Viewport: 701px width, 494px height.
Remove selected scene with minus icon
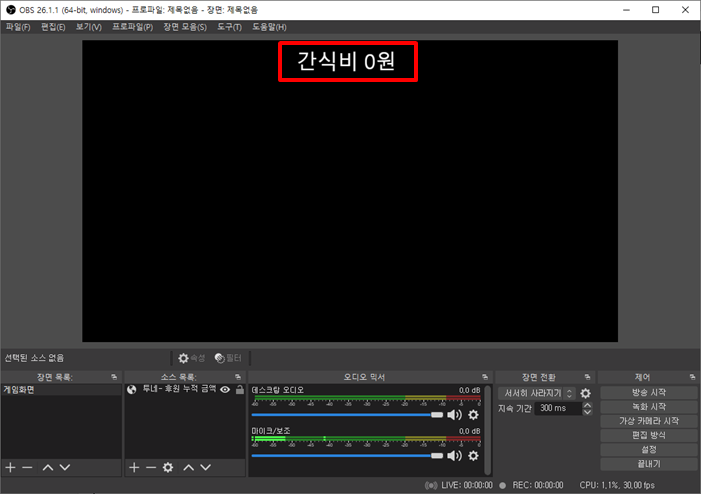(x=27, y=468)
